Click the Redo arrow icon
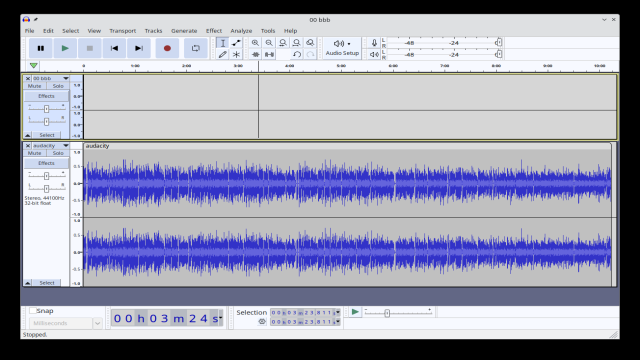 click(310, 54)
